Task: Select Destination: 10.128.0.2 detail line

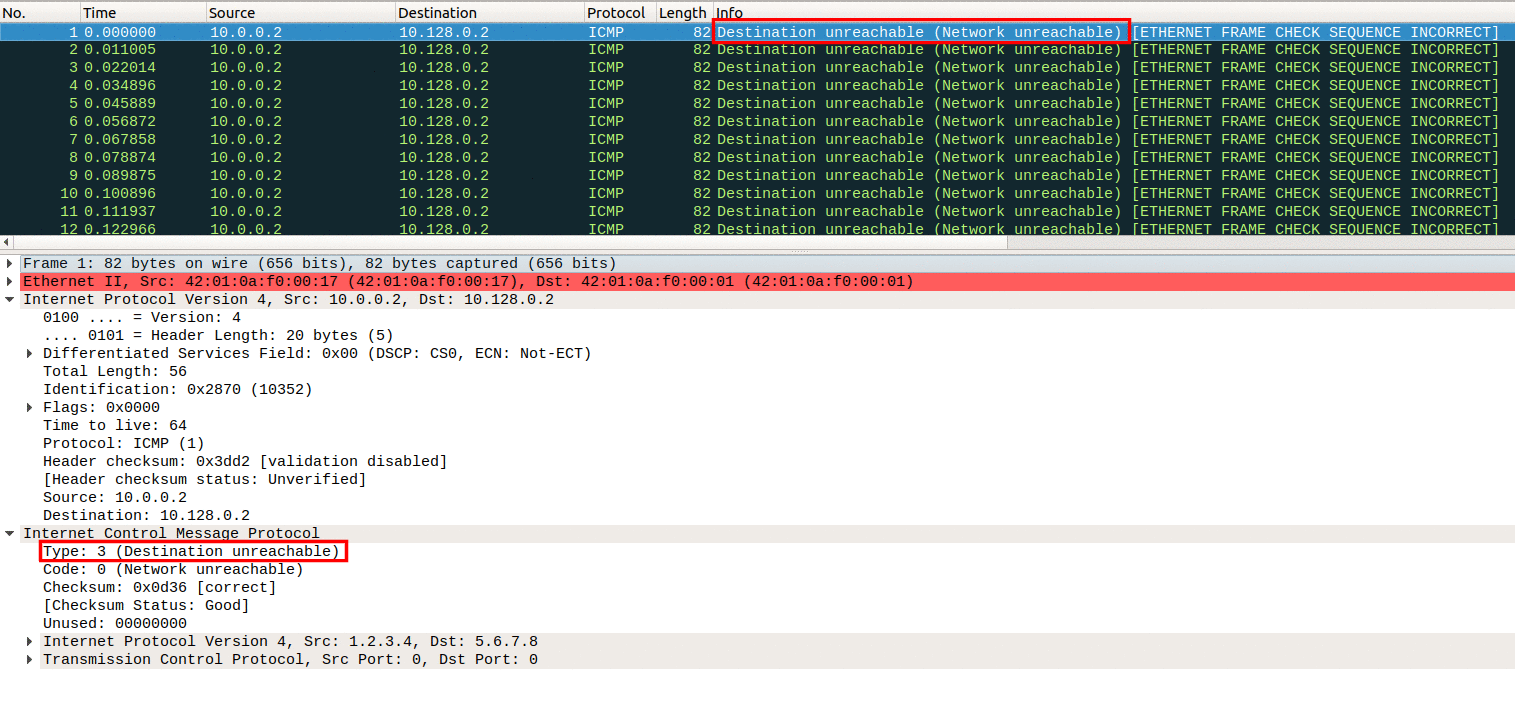Action: point(146,516)
